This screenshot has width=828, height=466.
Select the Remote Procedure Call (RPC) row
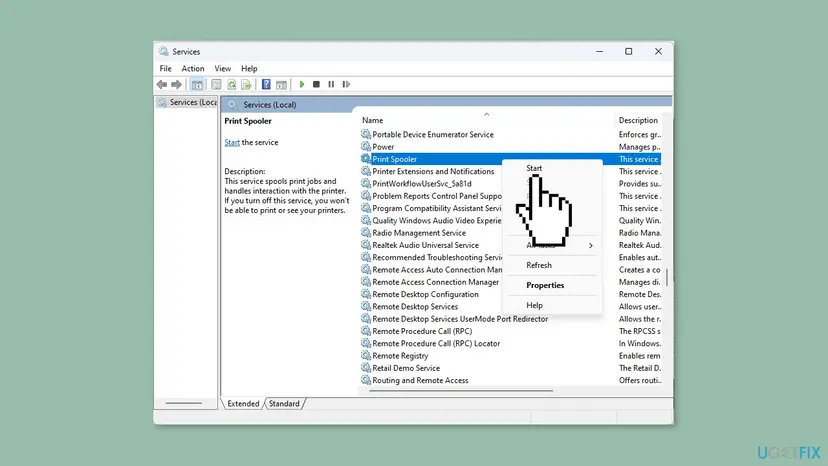[x=510, y=331]
